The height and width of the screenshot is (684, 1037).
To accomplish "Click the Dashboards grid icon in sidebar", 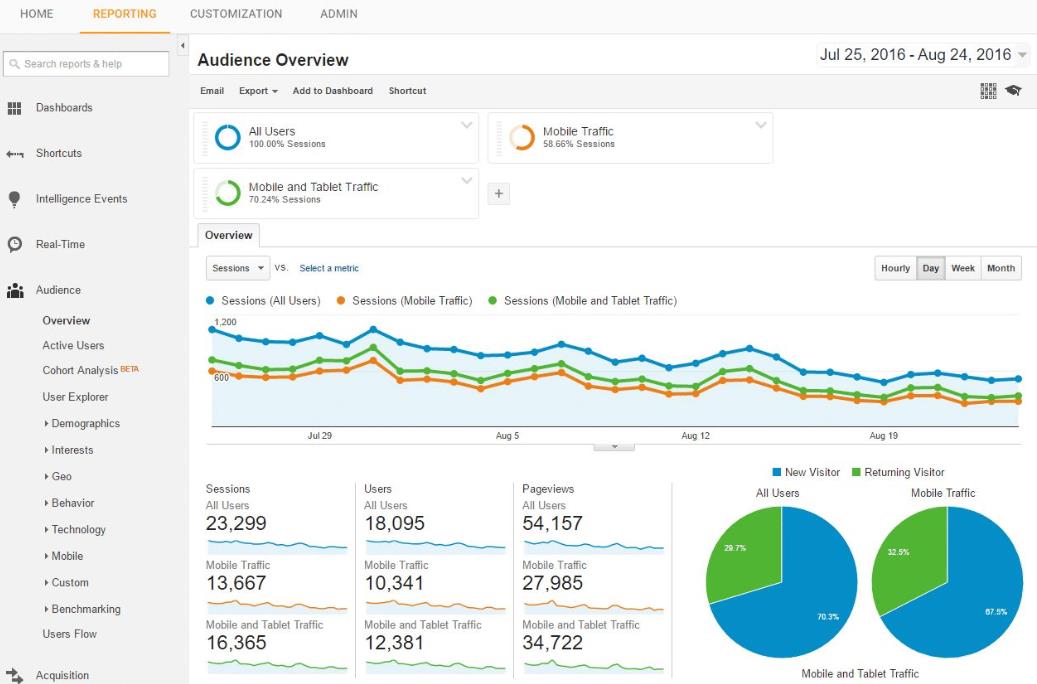I will pos(15,108).
